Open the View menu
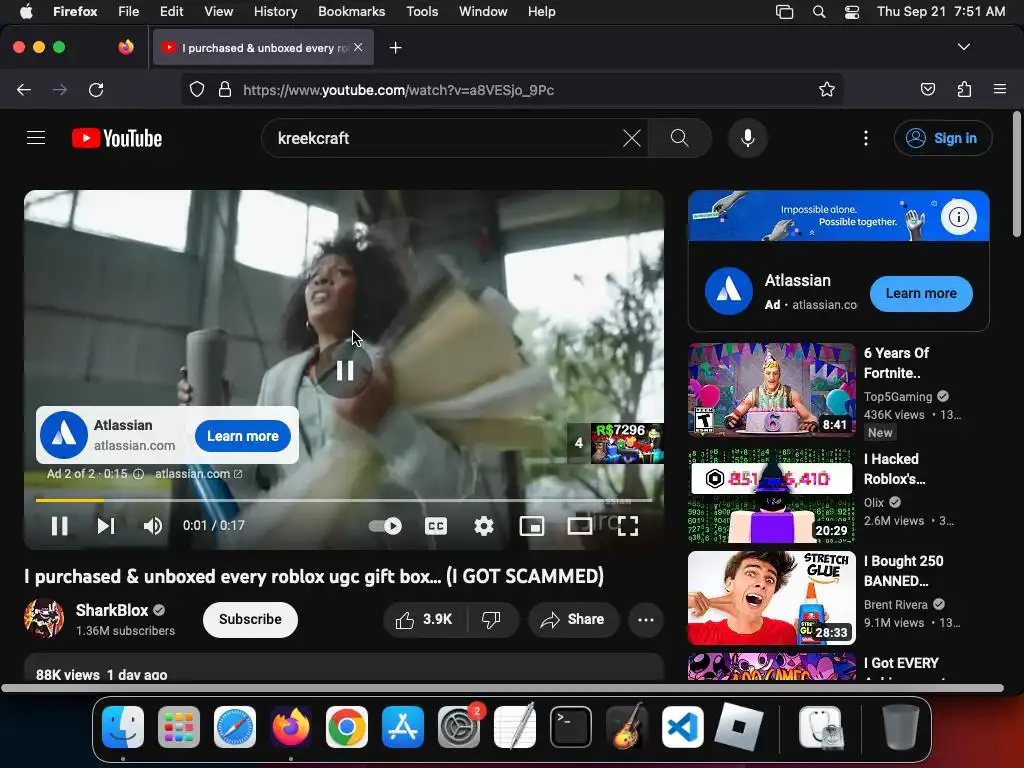The image size is (1024, 768). coord(218,11)
